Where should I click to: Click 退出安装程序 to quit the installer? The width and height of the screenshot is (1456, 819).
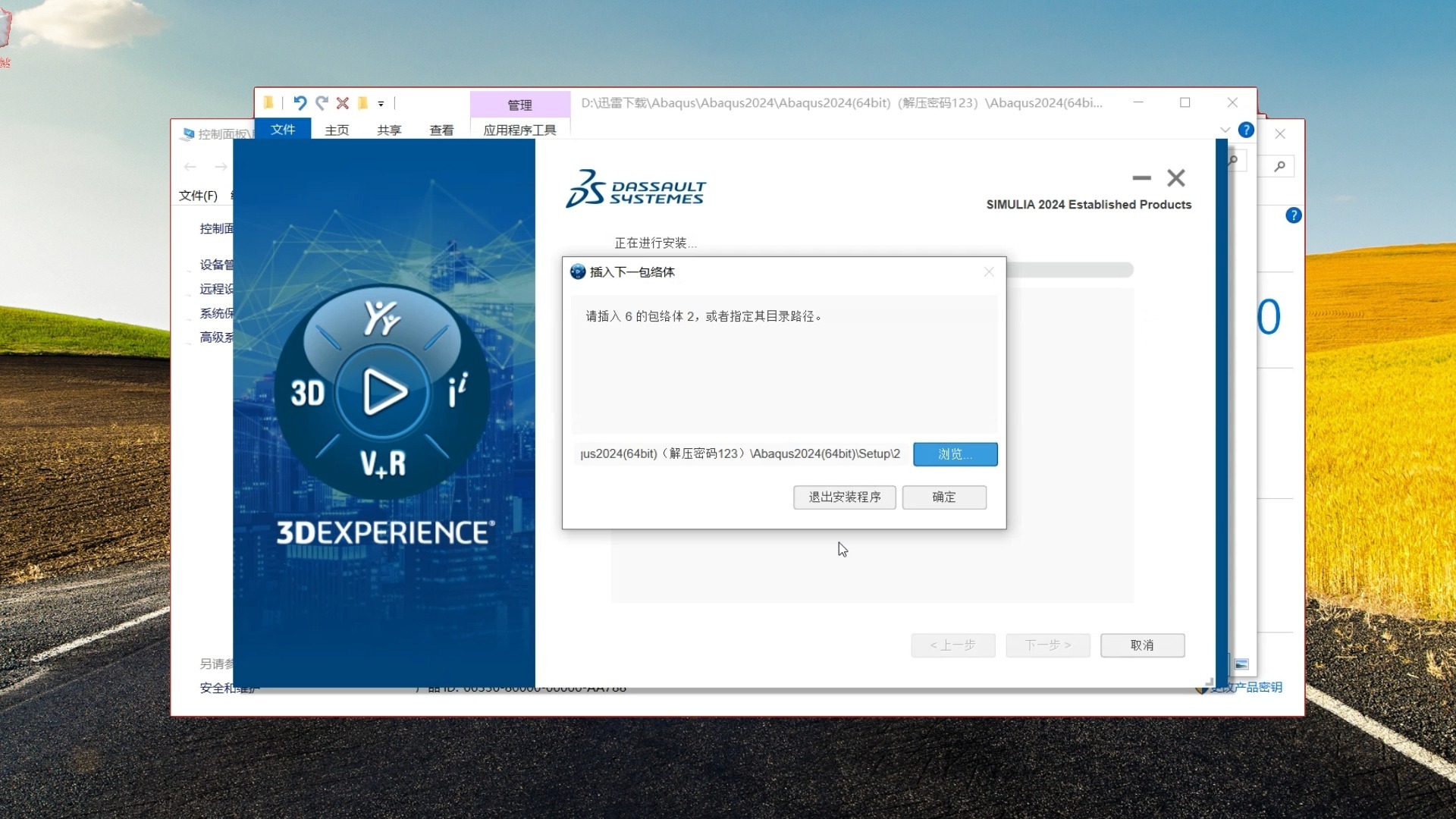844,497
